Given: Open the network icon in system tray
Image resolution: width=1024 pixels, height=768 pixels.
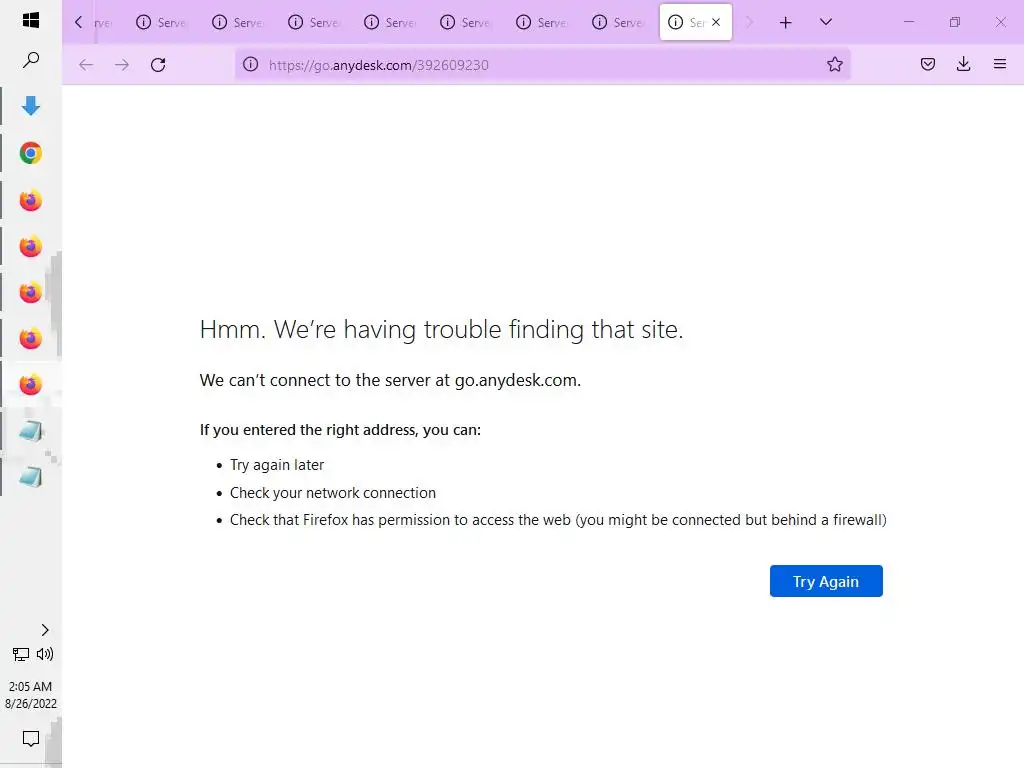Looking at the screenshot, I should point(21,654).
